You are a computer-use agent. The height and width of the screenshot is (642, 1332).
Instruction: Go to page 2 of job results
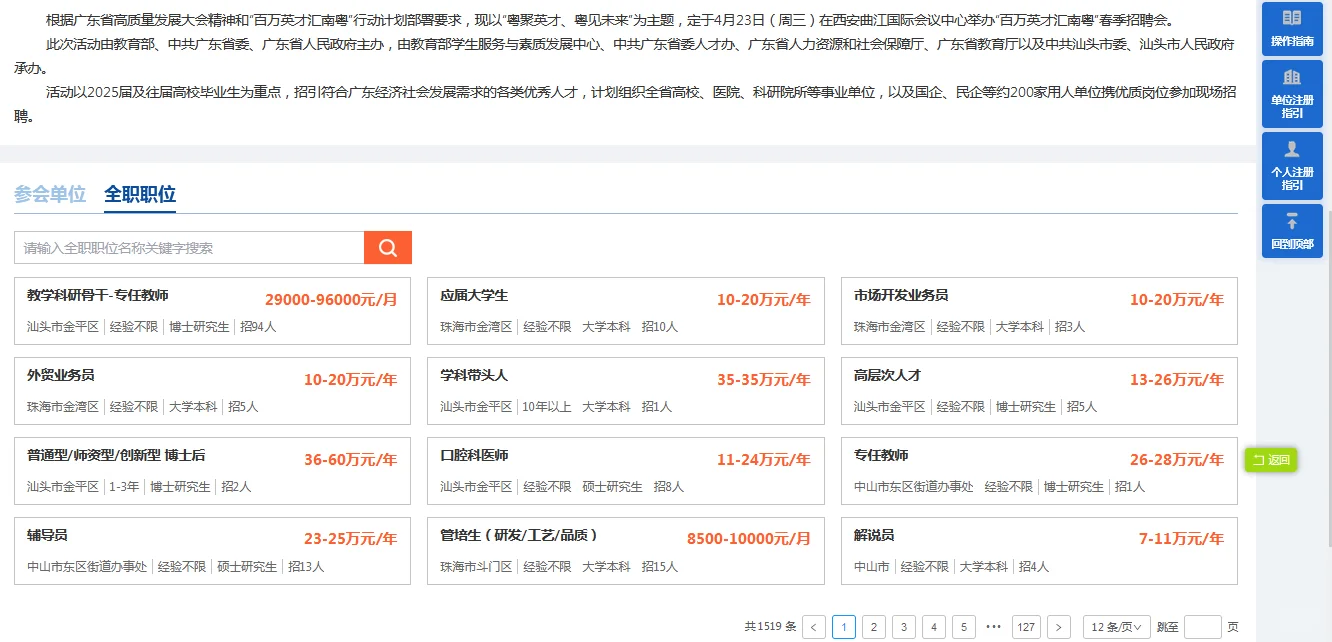point(874,626)
